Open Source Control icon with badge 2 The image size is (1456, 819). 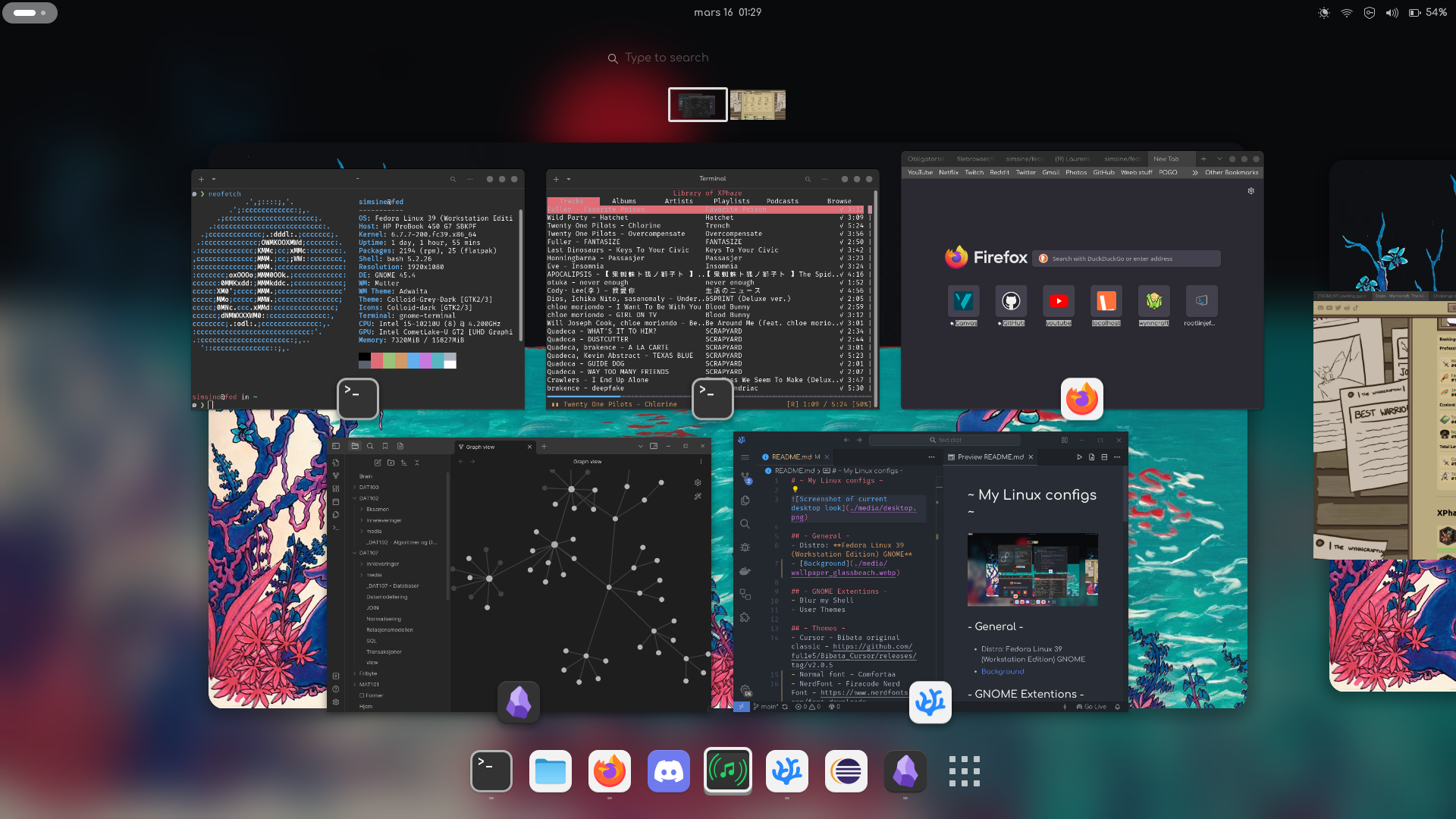[745, 477]
